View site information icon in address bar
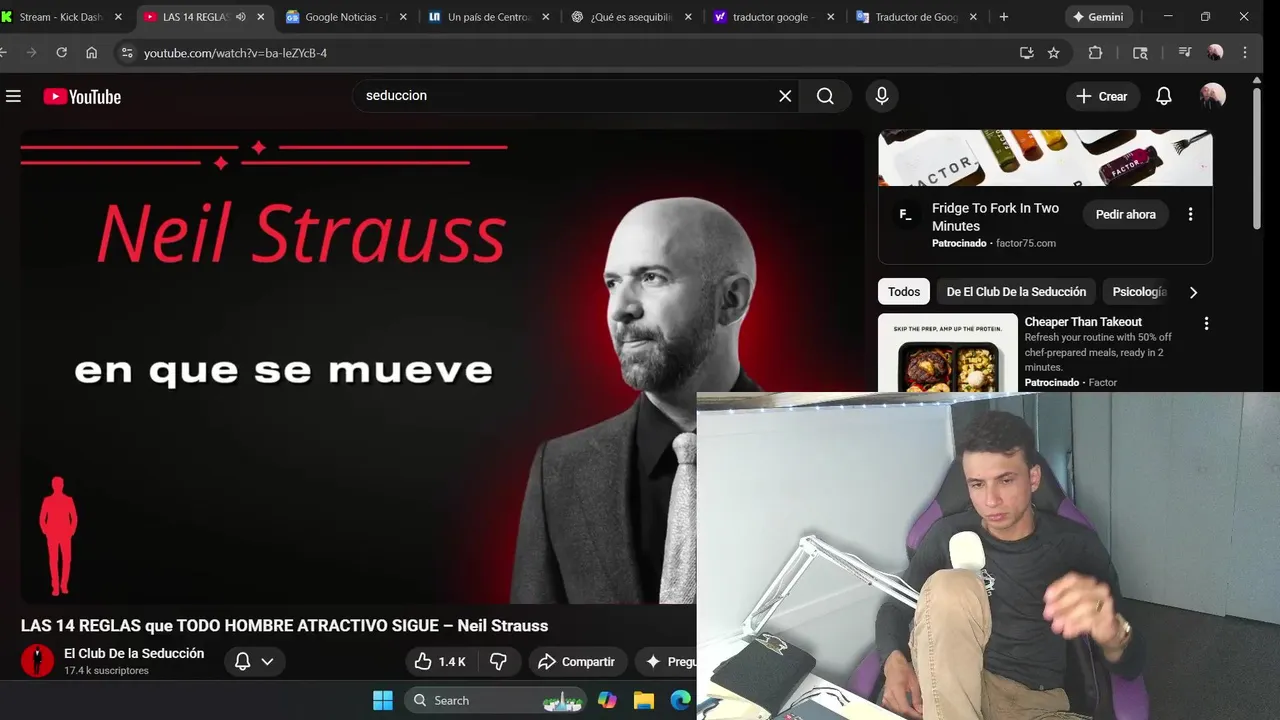This screenshot has height=720, width=1280. (x=125, y=53)
